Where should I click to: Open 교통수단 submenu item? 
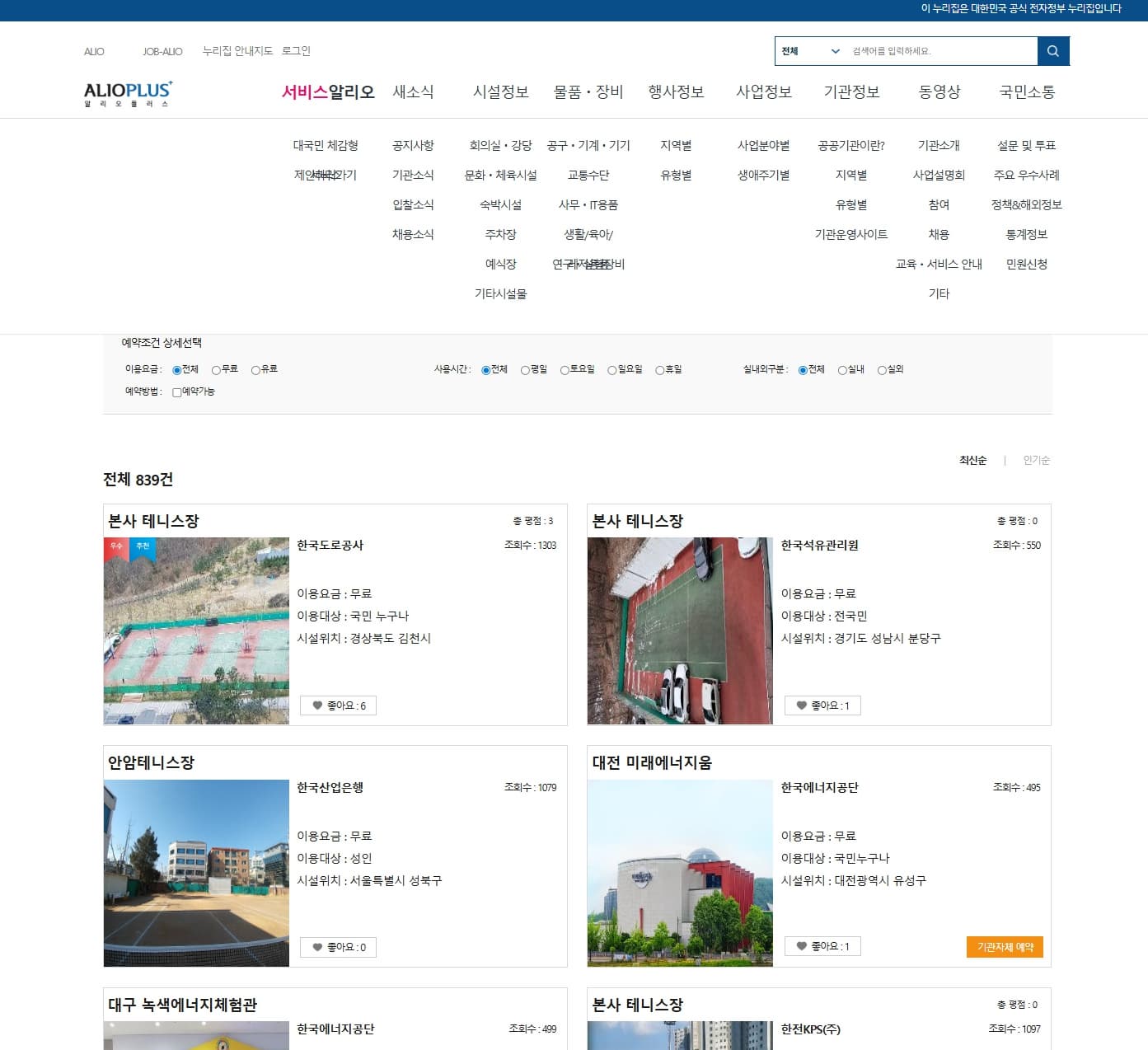tap(588, 175)
